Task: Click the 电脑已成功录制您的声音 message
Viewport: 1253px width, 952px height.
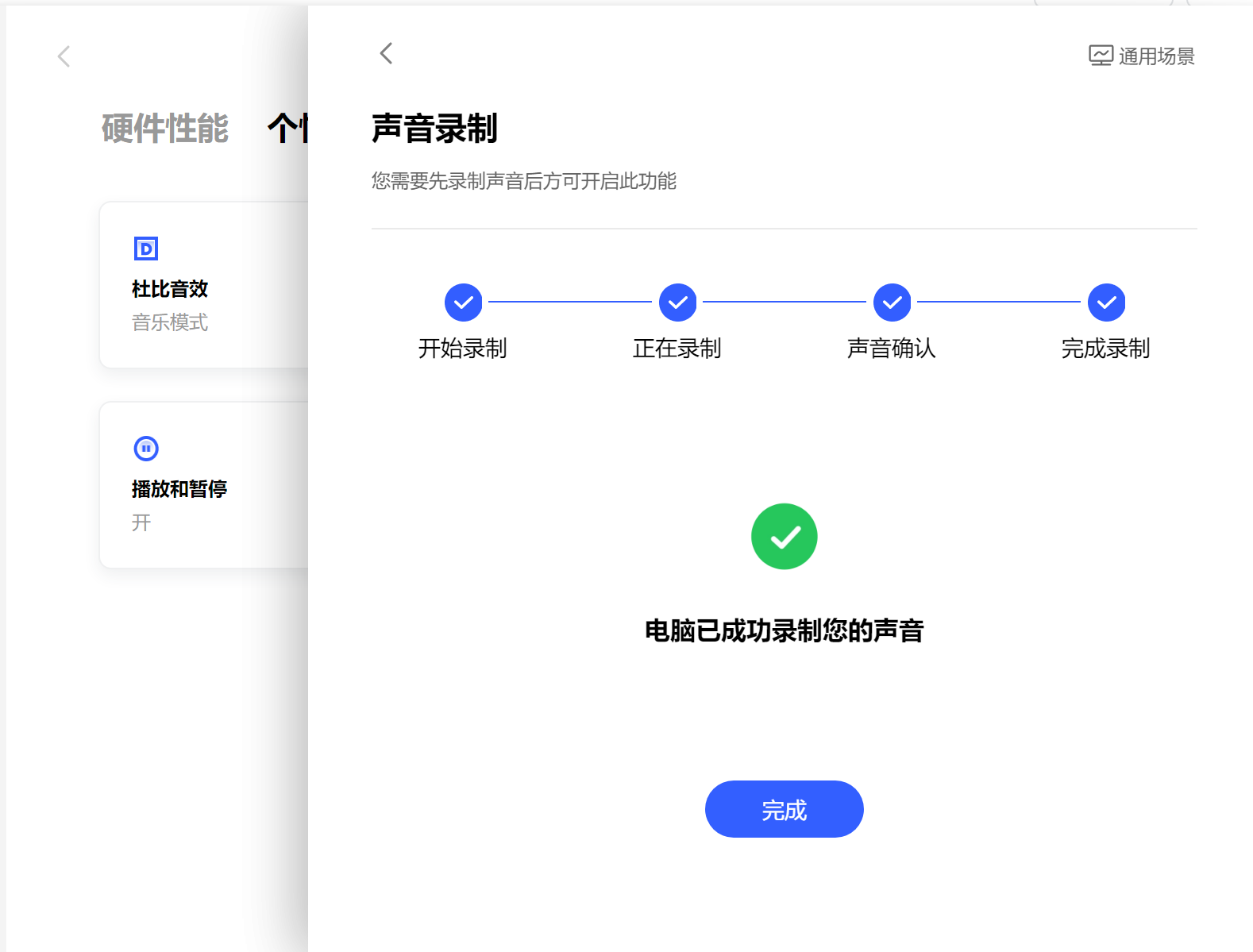Action: (785, 630)
